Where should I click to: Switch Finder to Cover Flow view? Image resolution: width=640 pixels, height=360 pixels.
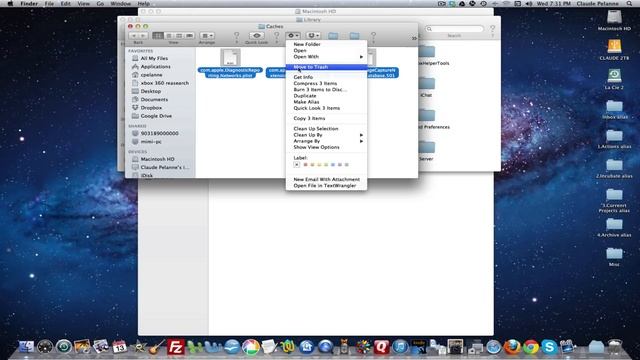189,36
